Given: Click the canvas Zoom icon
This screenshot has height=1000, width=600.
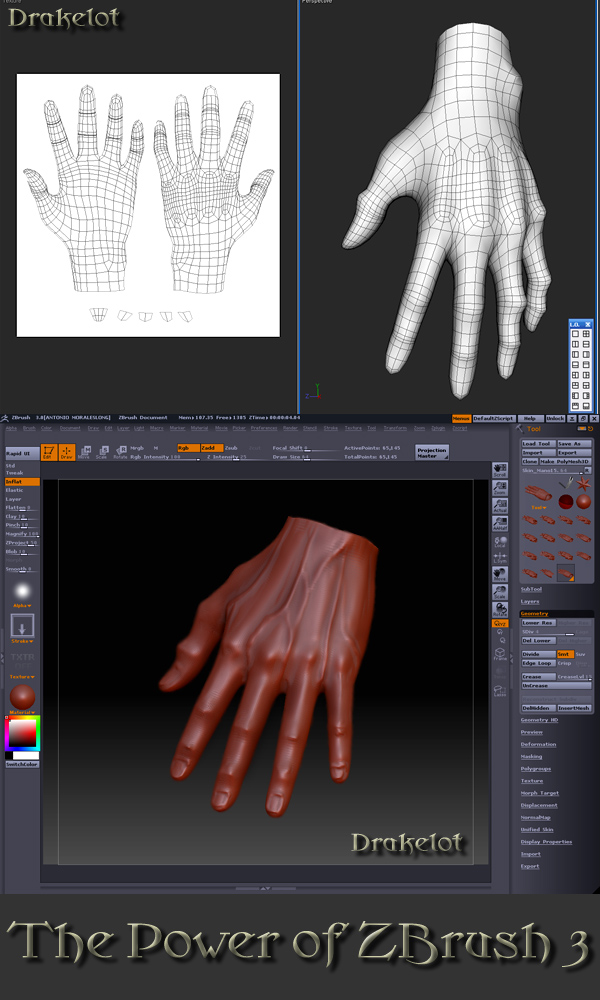Looking at the screenshot, I should click(500, 489).
